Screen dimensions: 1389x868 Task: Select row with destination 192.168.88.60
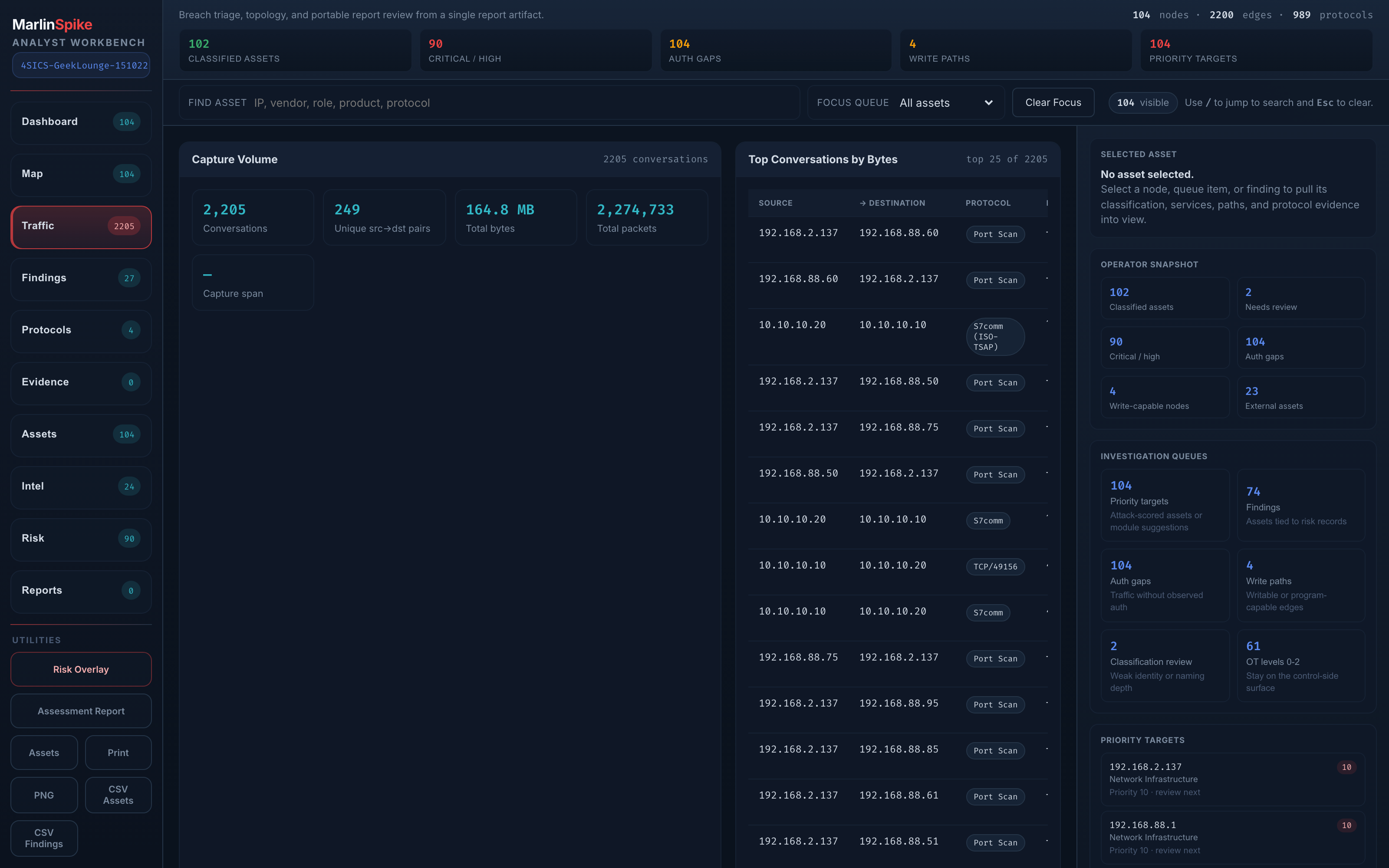(898, 240)
